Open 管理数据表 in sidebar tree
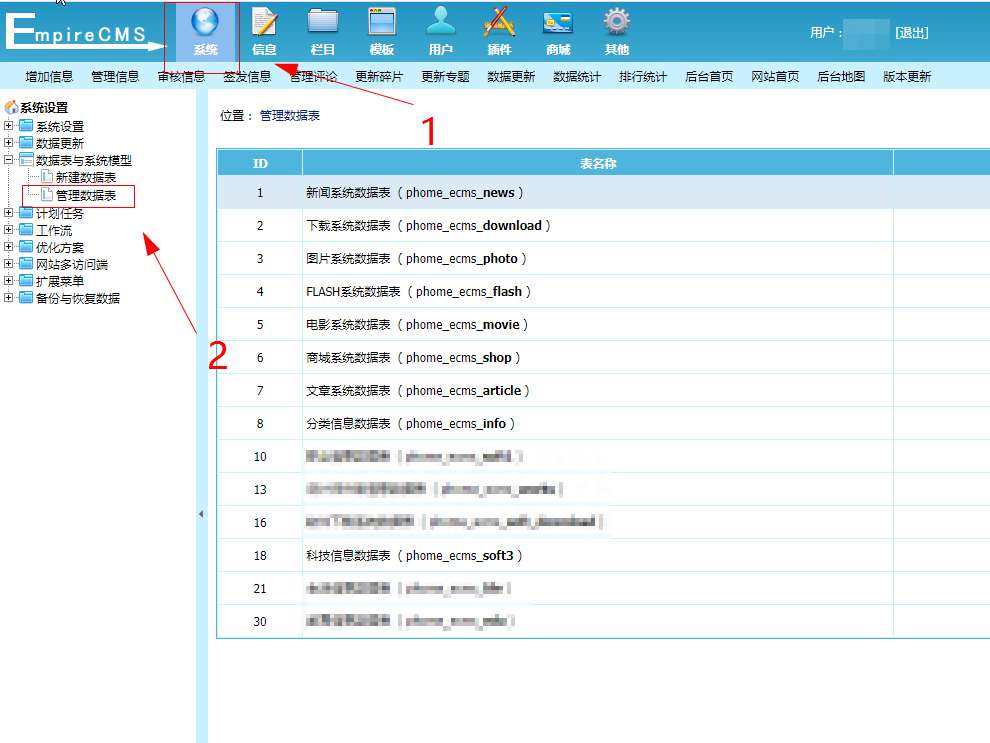Viewport: 990px width, 743px height. click(86, 196)
